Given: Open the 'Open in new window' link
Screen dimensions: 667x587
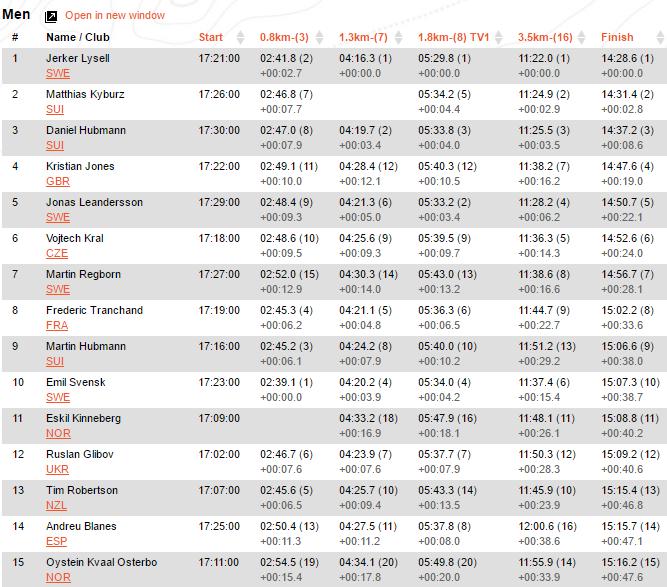Looking at the screenshot, I should pos(115,15).
